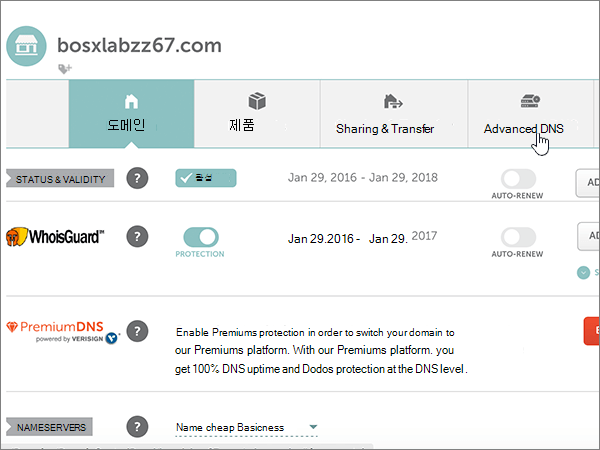Click the dropdown arrow in Nameservers row
This screenshot has width=600, height=450.
pos(313,427)
